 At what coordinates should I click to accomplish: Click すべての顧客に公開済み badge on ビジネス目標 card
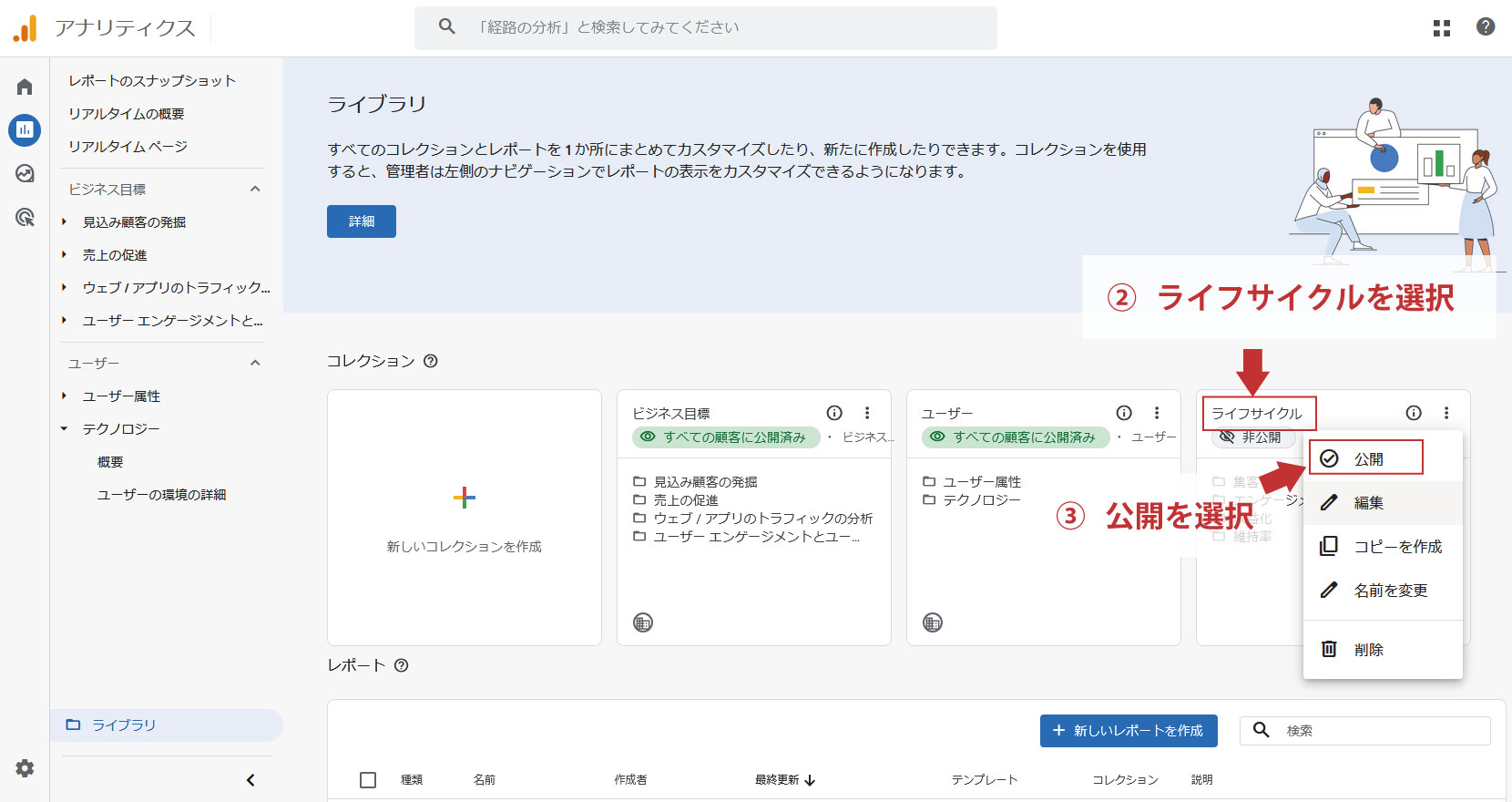tap(726, 437)
